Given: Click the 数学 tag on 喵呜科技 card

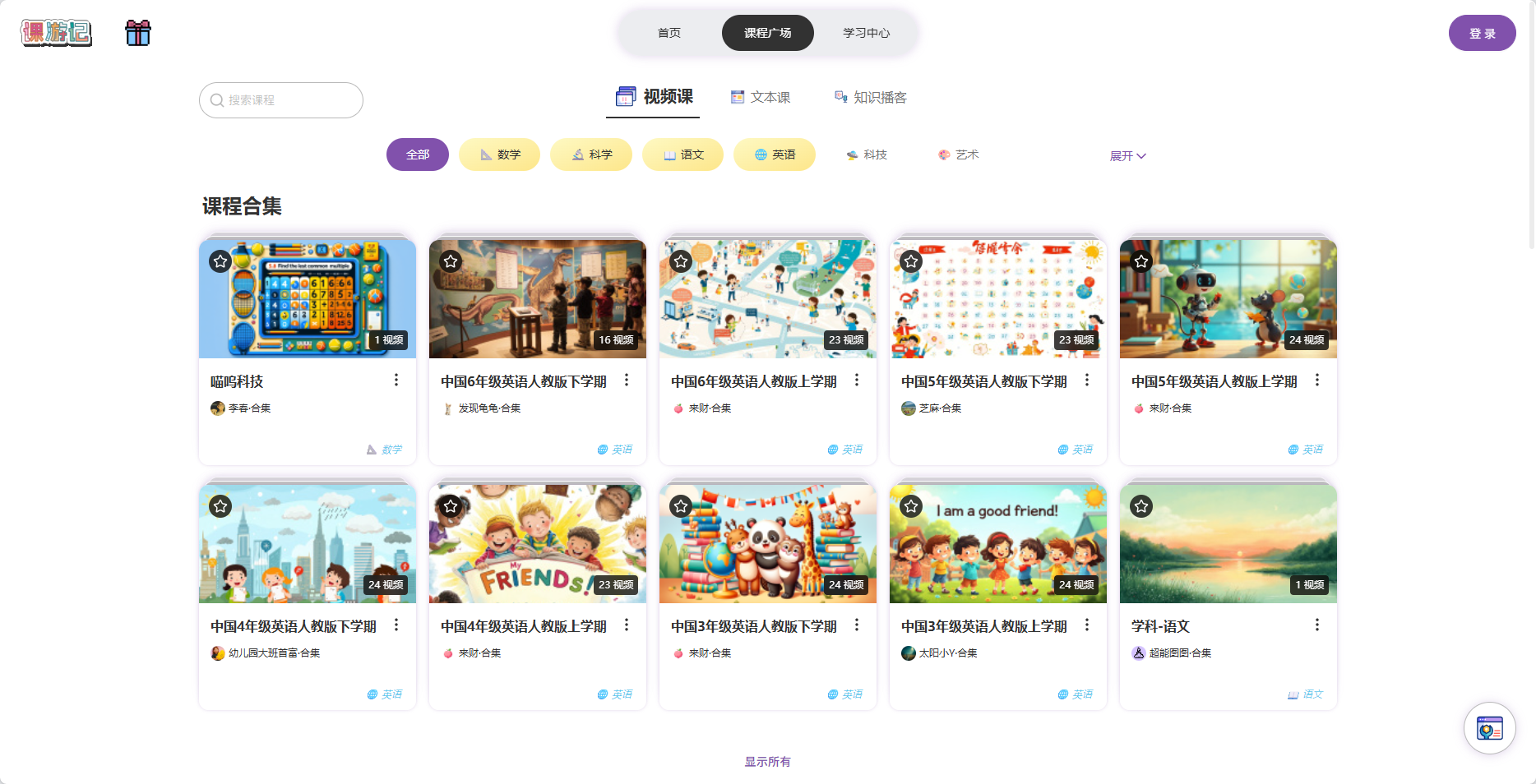Looking at the screenshot, I should [x=384, y=450].
